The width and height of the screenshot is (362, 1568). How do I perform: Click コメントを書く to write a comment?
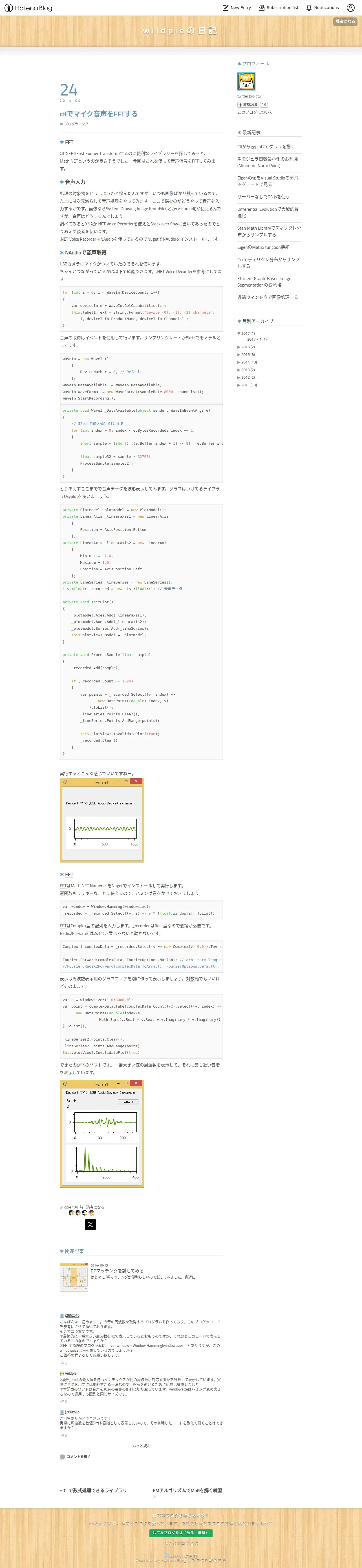75,1457
